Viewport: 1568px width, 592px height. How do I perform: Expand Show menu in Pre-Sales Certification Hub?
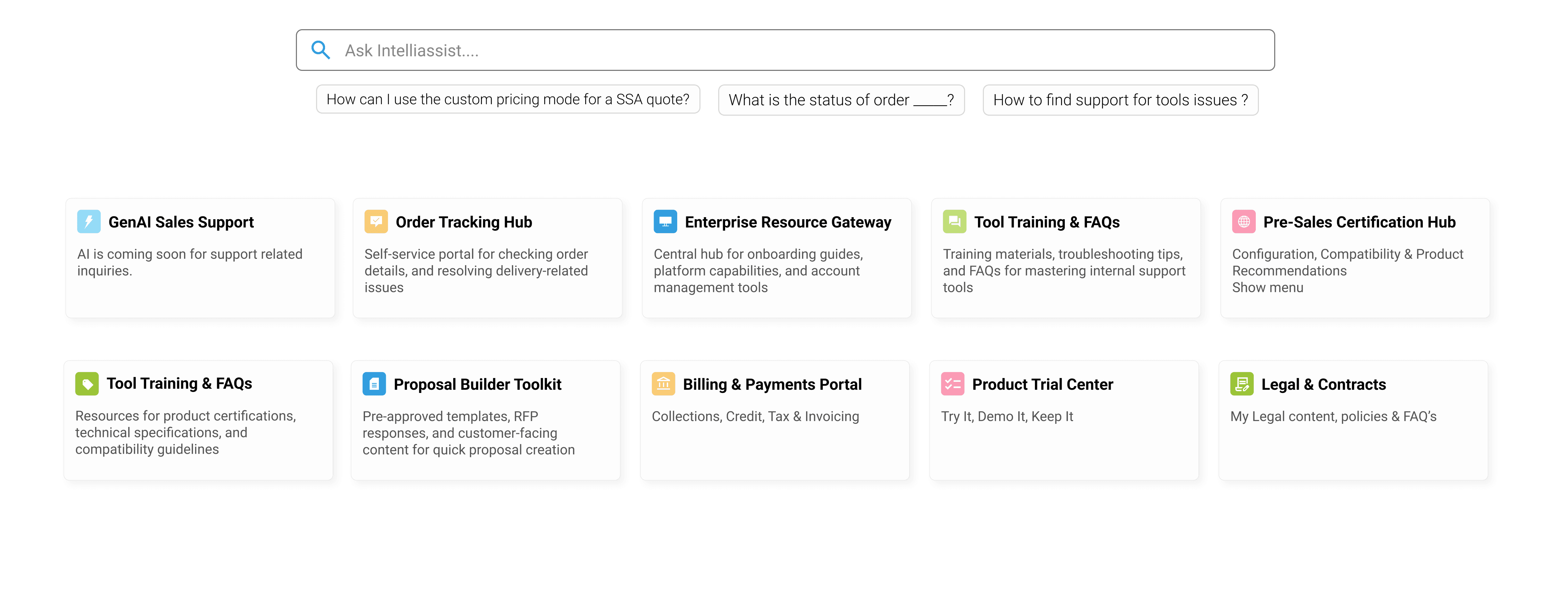click(1267, 287)
